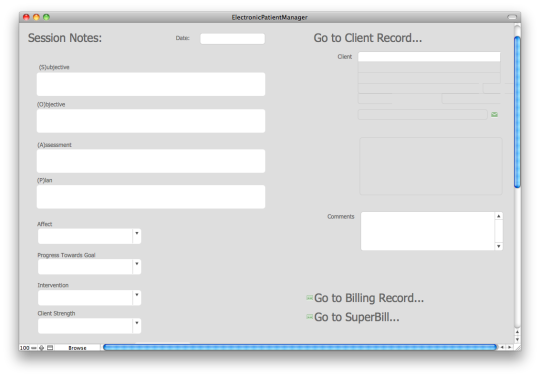Click the zoom-out icon next to 100

tap(34, 348)
